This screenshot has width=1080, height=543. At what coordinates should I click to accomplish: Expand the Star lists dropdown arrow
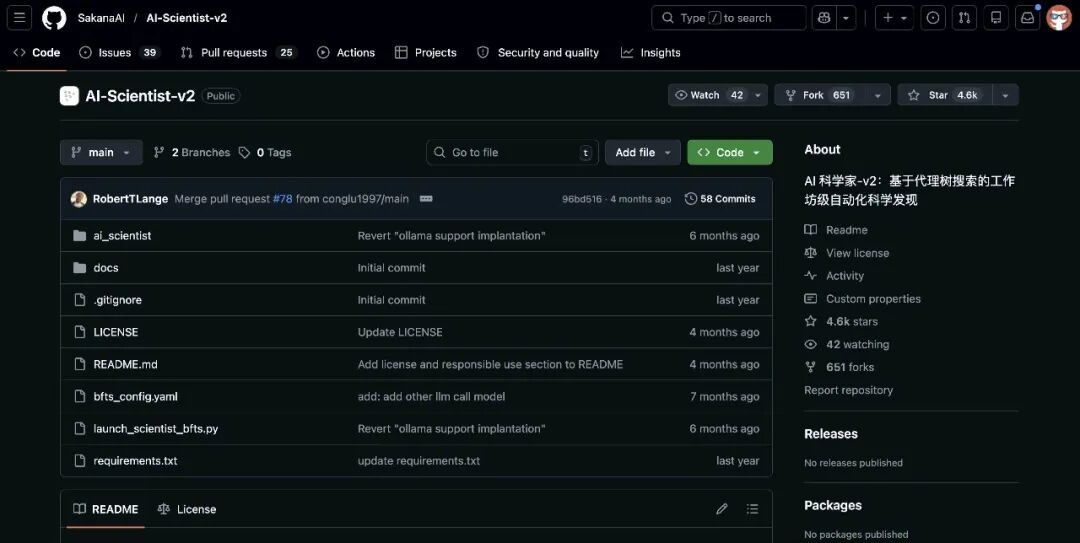click(1006, 95)
